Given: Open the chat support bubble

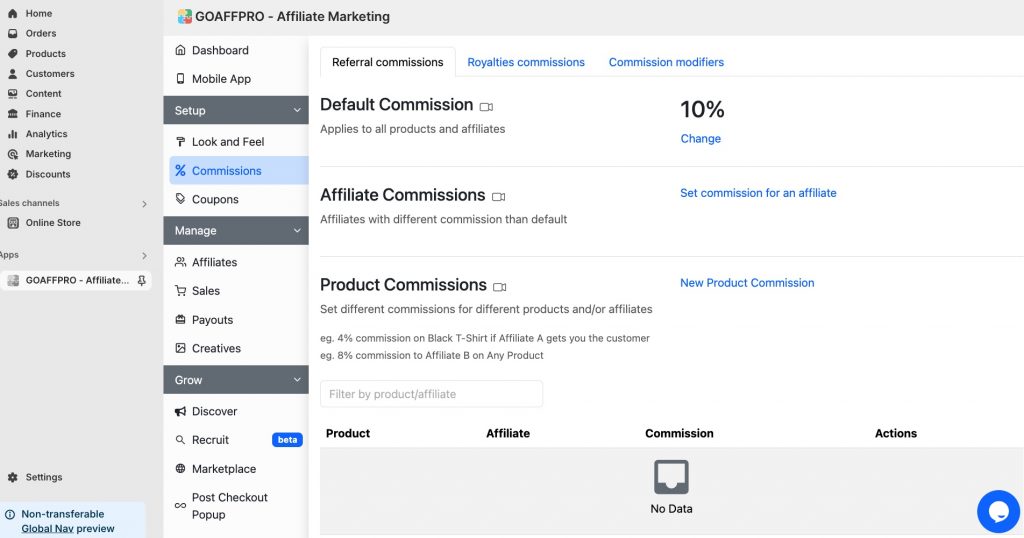Looking at the screenshot, I should click(x=998, y=512).
